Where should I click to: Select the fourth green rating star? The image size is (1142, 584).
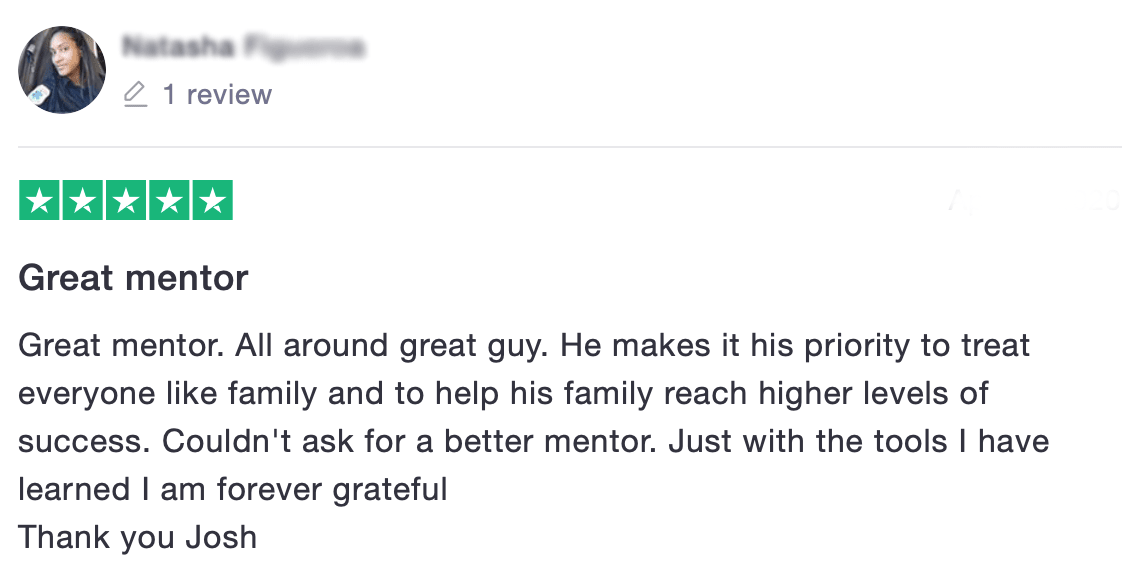[x=169, y=201]
